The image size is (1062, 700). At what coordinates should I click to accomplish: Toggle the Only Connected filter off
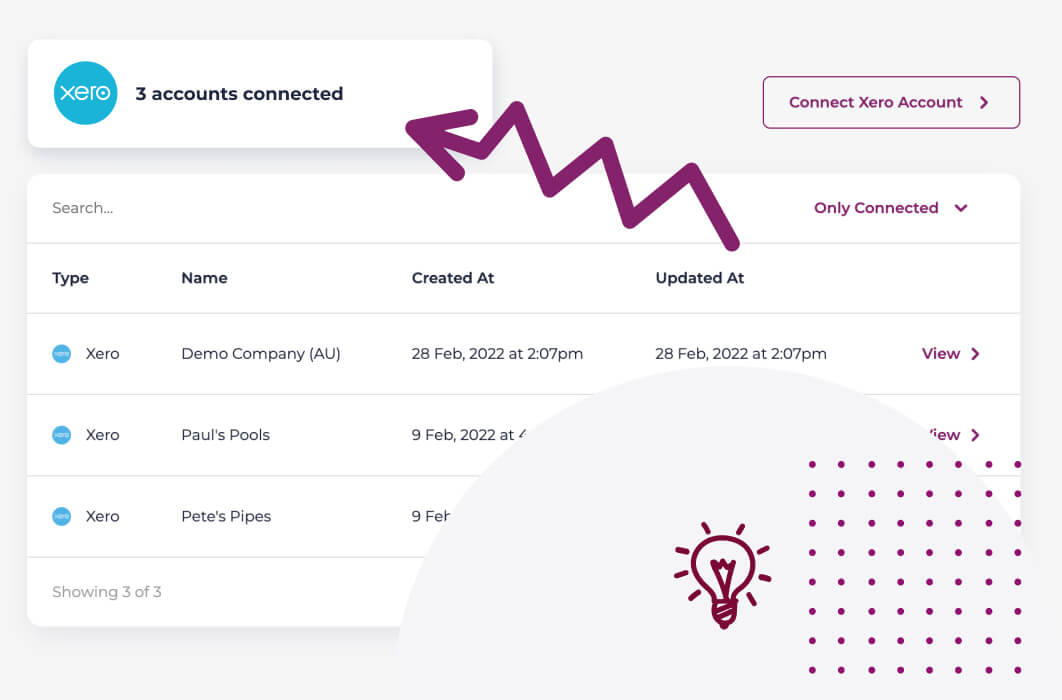tap(876, 208)
